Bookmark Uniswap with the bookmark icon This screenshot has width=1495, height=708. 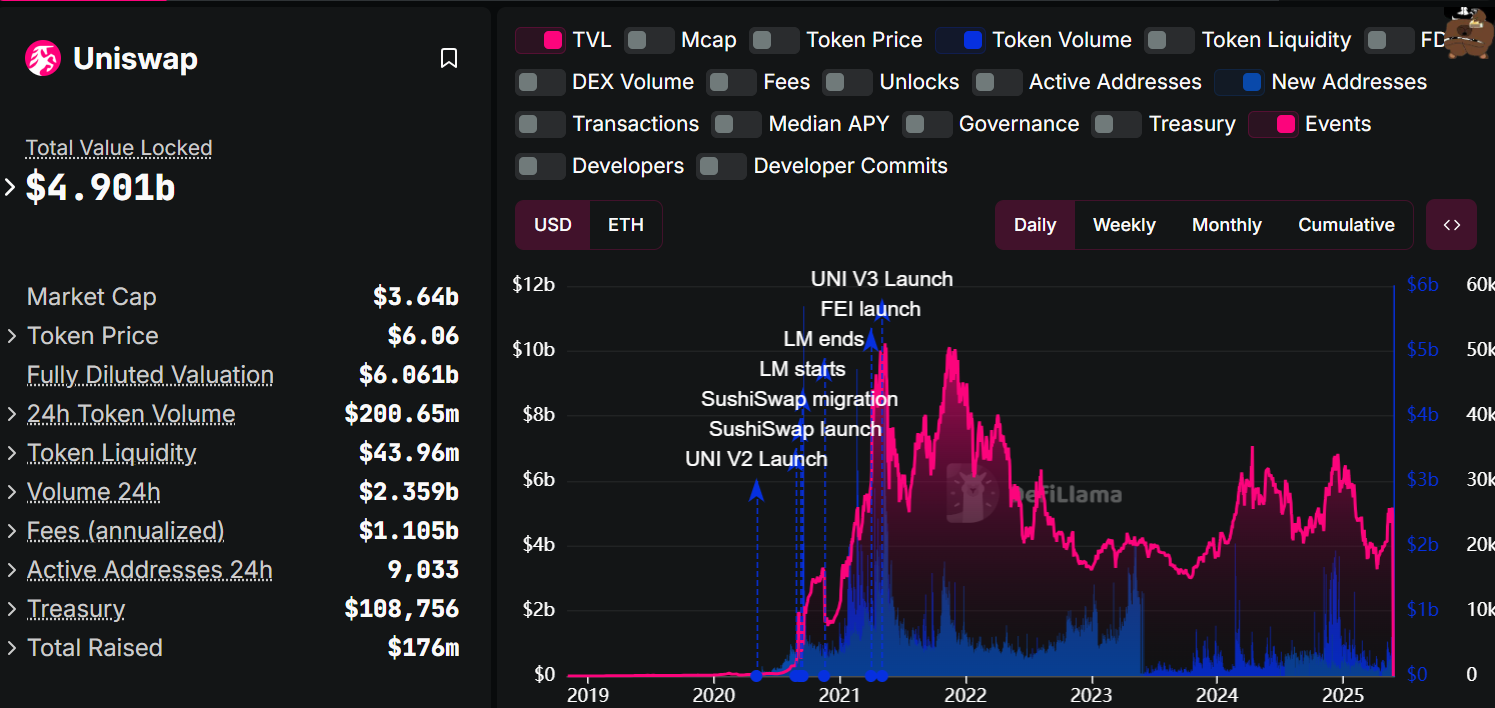[x=449, y=59]
